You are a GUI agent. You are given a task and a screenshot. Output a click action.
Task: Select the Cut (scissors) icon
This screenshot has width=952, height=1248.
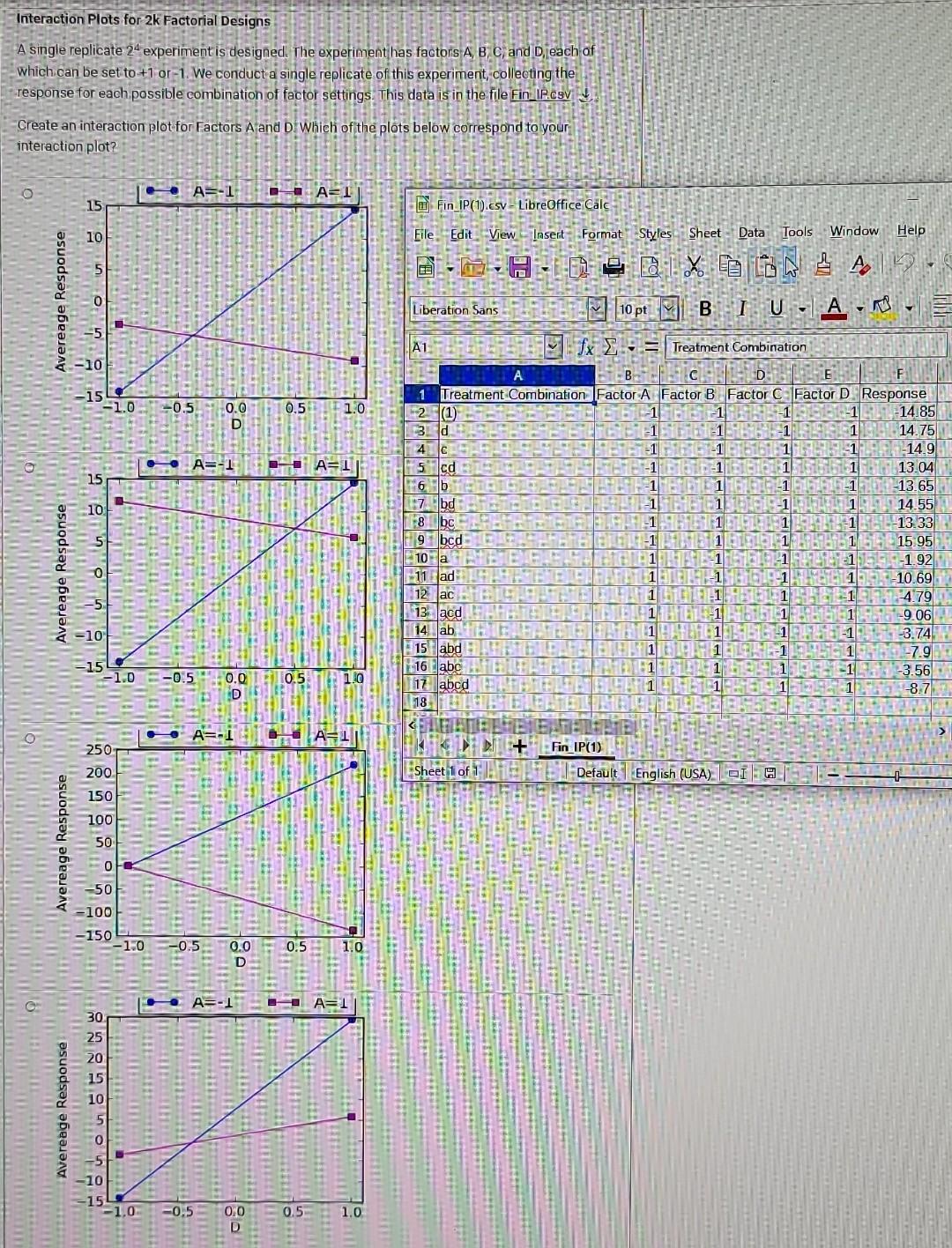coord(694,265)
